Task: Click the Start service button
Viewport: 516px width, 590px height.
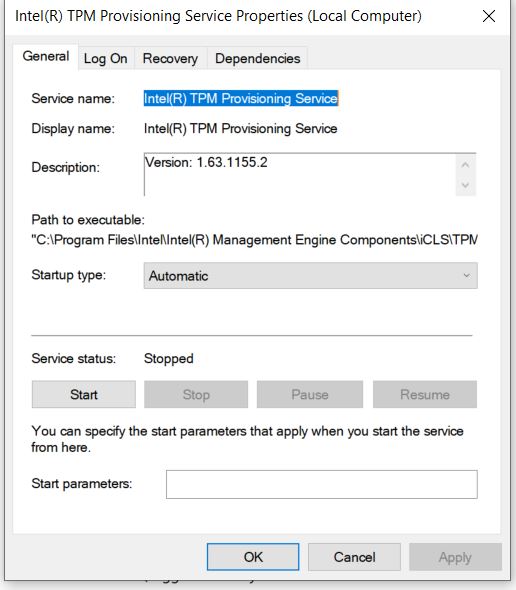Action: click(x=84, y=394)
